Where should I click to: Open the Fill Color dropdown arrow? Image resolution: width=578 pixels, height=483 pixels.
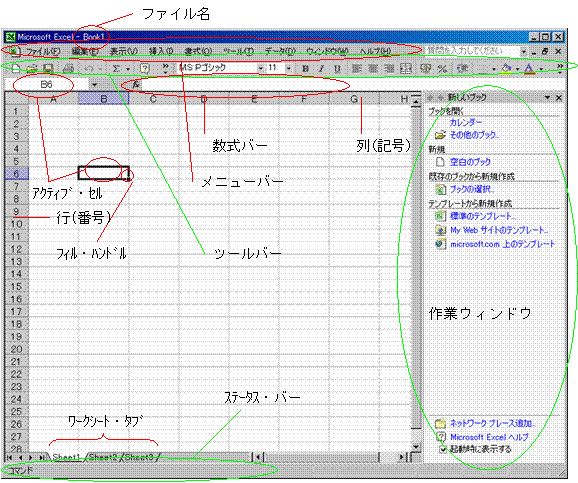pyautogui.click(x=517, y=69)
